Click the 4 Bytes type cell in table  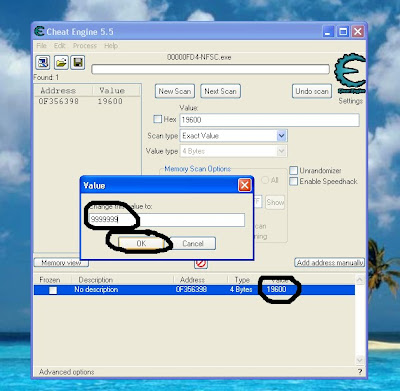coord(241,289)
